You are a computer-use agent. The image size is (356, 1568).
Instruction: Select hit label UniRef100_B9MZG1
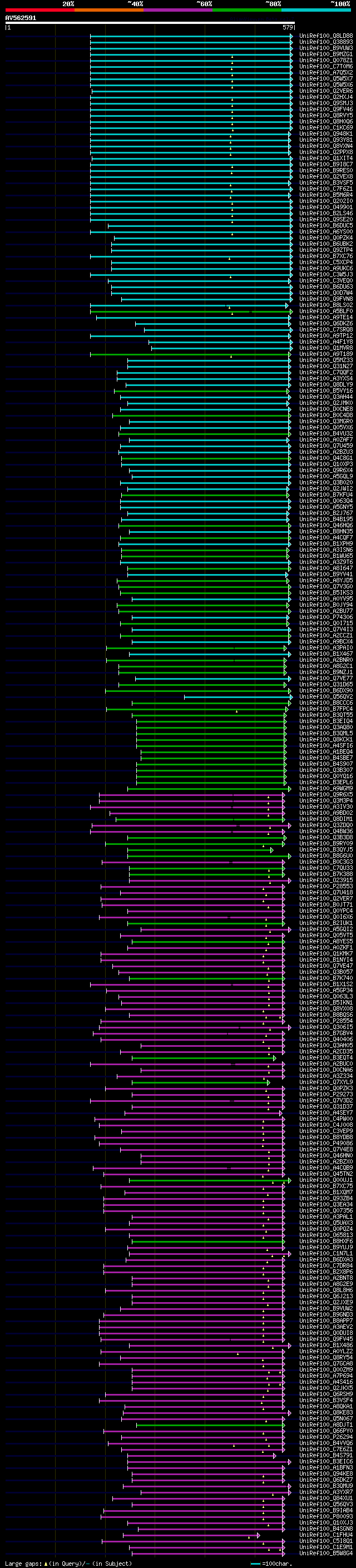coord(326,54)
